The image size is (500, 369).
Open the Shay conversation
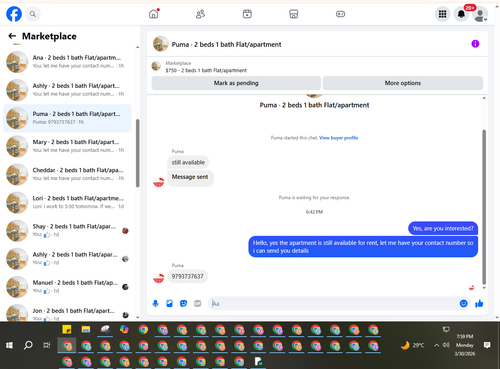tap(68, 230)
